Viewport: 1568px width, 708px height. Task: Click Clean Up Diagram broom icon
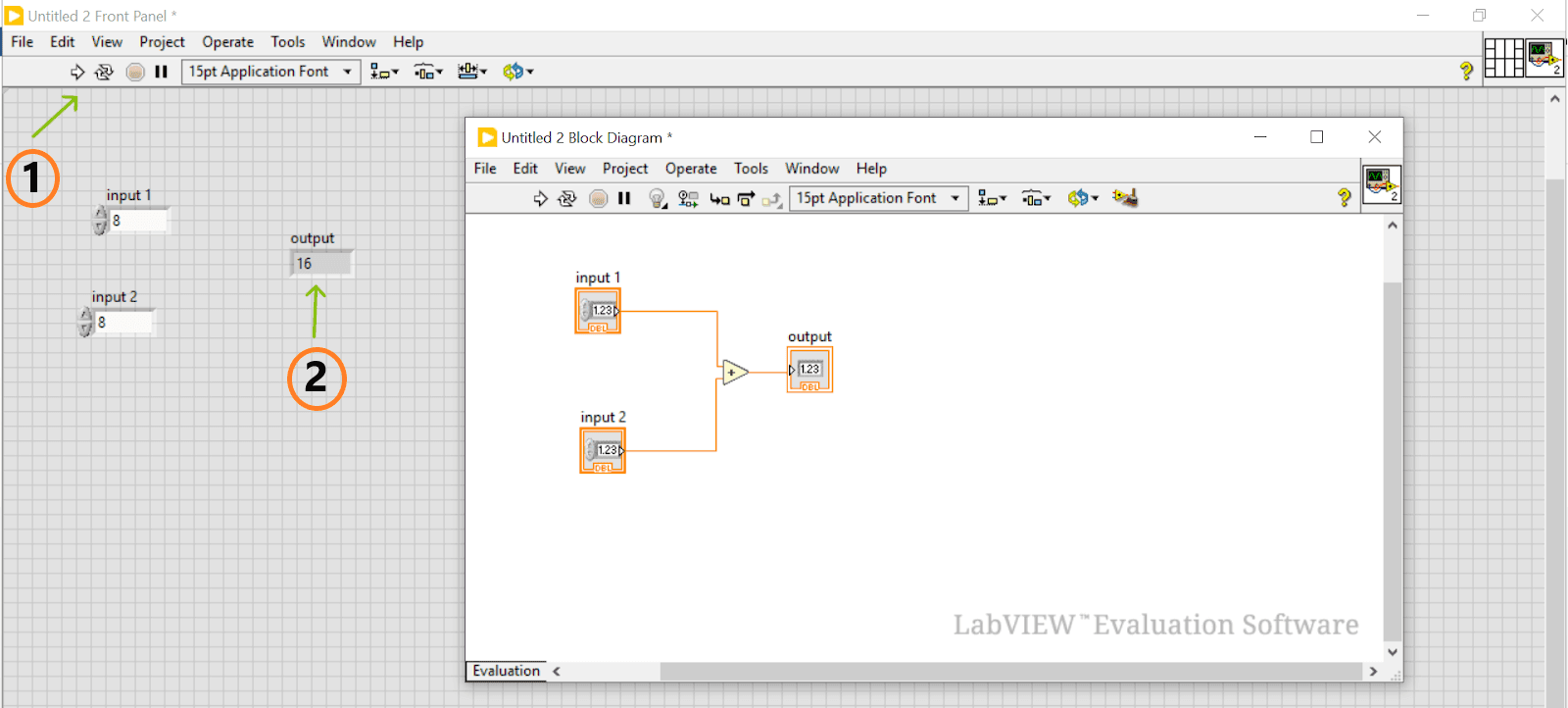(1125, 198)
